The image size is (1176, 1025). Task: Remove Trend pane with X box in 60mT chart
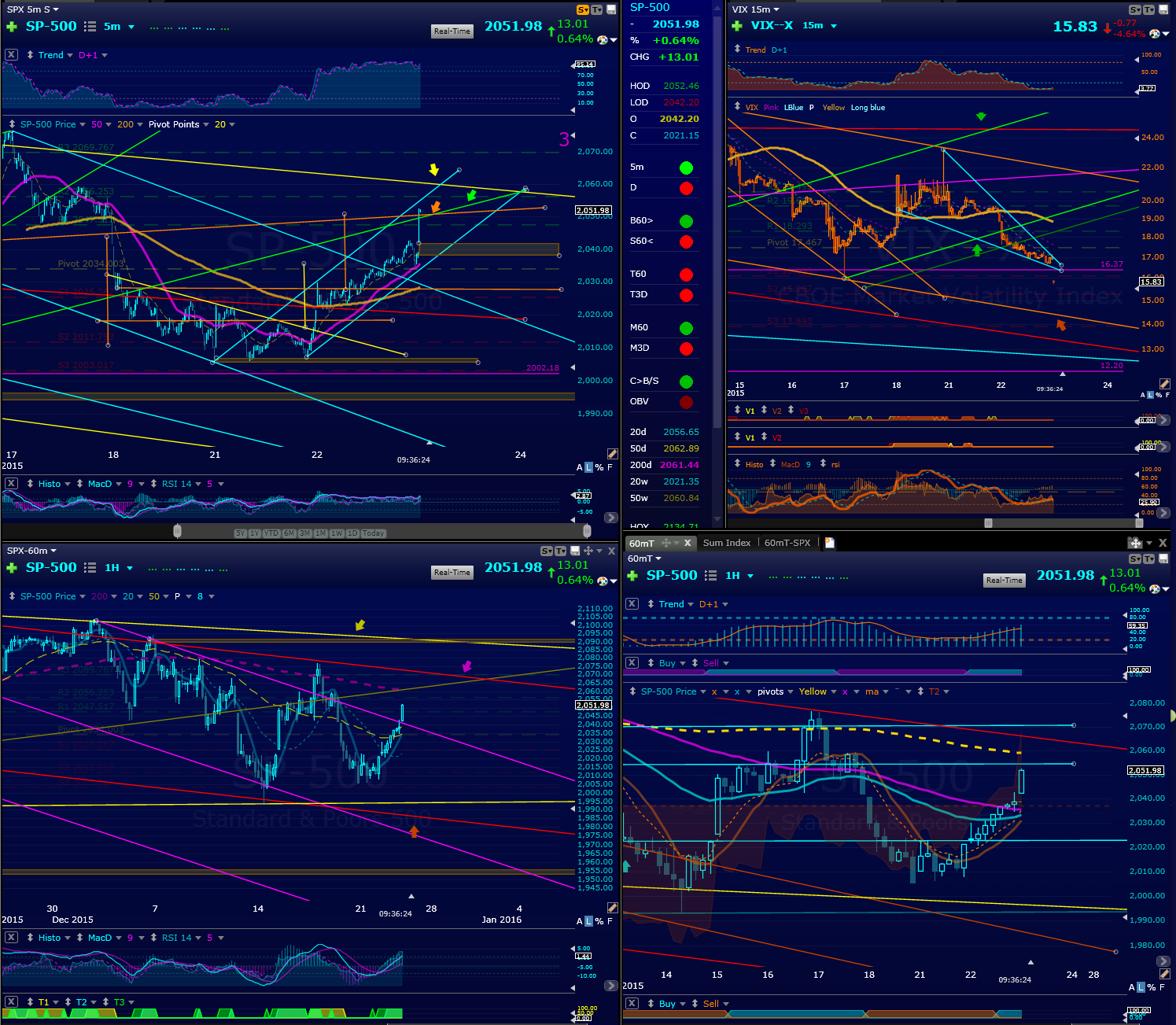click(x=632, y=604)
